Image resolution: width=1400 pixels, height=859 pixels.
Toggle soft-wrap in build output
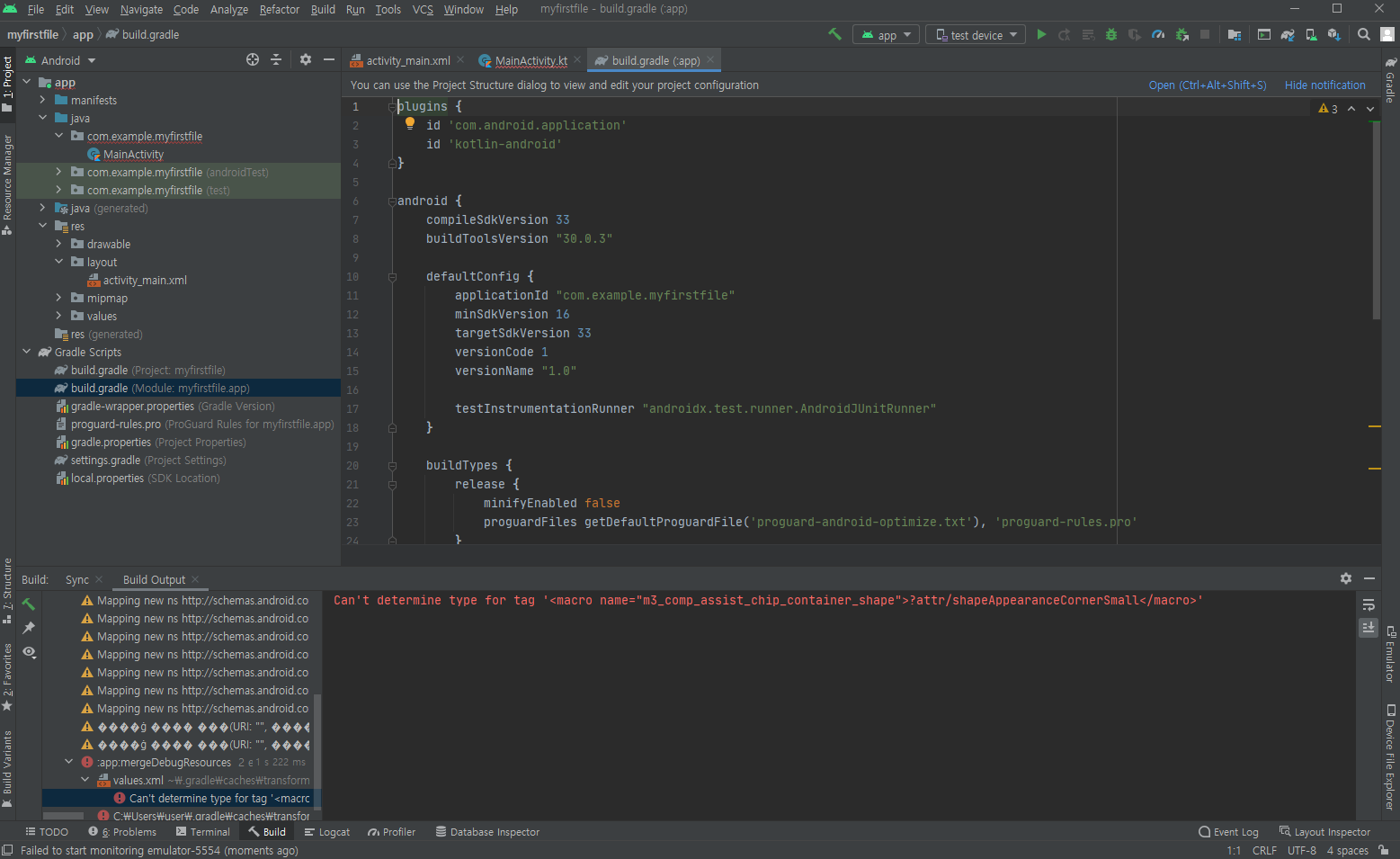click(x=1369, y=604)
